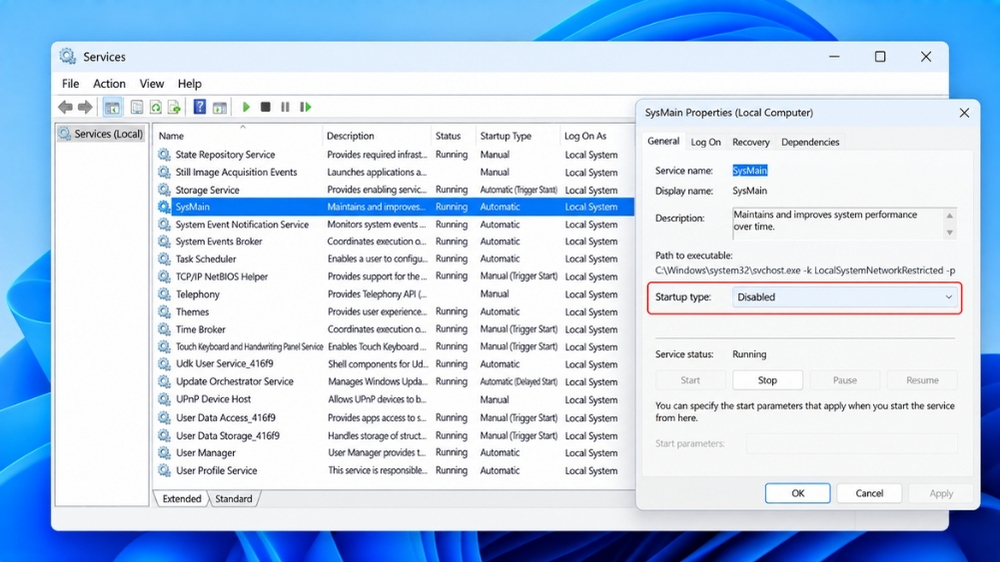1000x562 pixels.
Task: Click Cancel in SysMain Properties
Action: click(x=869, y=493)
